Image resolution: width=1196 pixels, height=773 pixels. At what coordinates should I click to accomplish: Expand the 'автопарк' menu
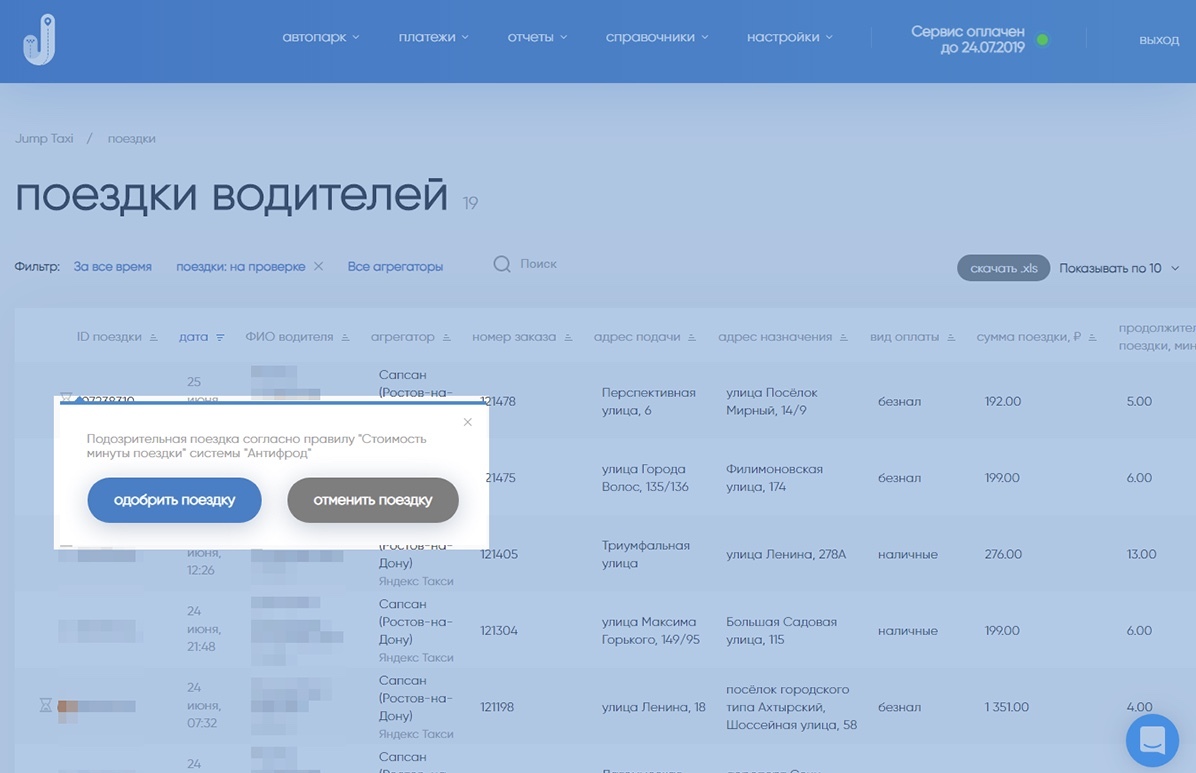[x=320, y=37]
